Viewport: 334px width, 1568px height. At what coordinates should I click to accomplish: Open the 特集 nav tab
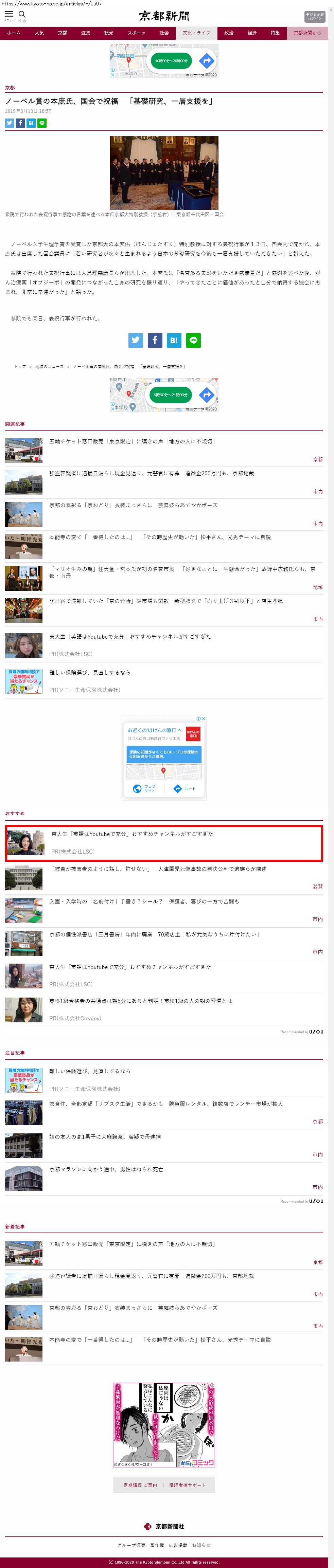[x=275, y=33]
